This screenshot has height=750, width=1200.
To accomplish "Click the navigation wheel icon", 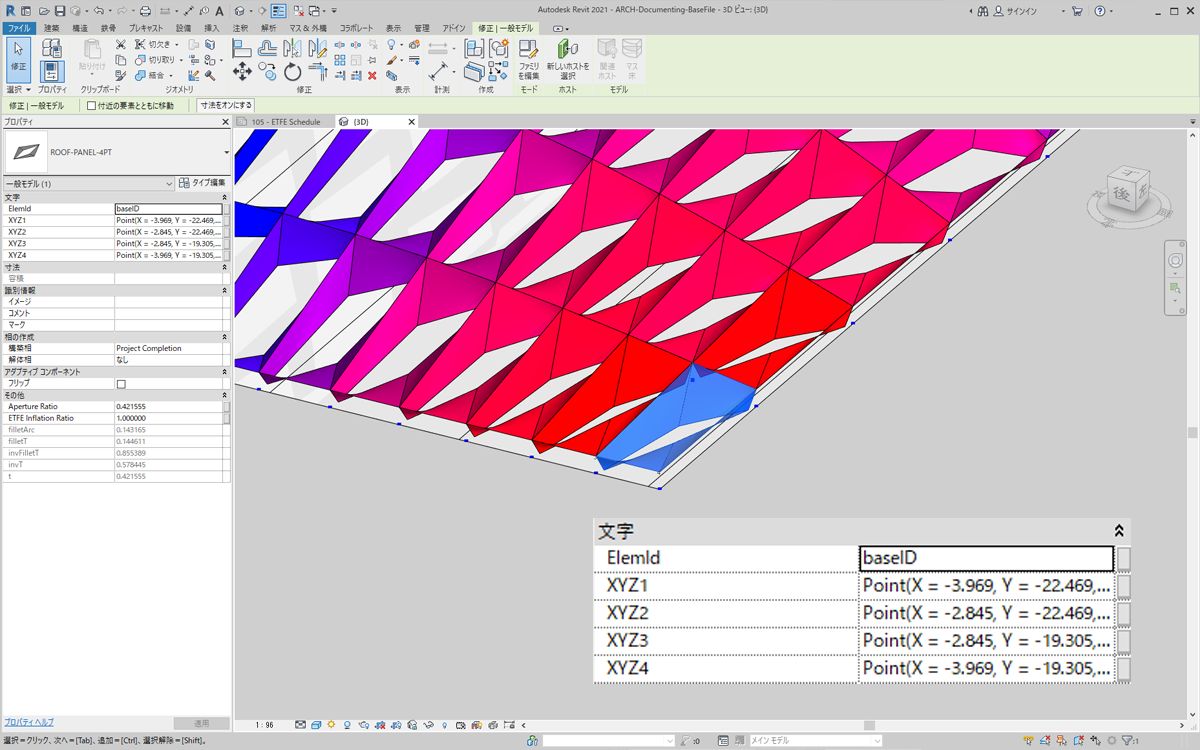I will pos(1175,260).
